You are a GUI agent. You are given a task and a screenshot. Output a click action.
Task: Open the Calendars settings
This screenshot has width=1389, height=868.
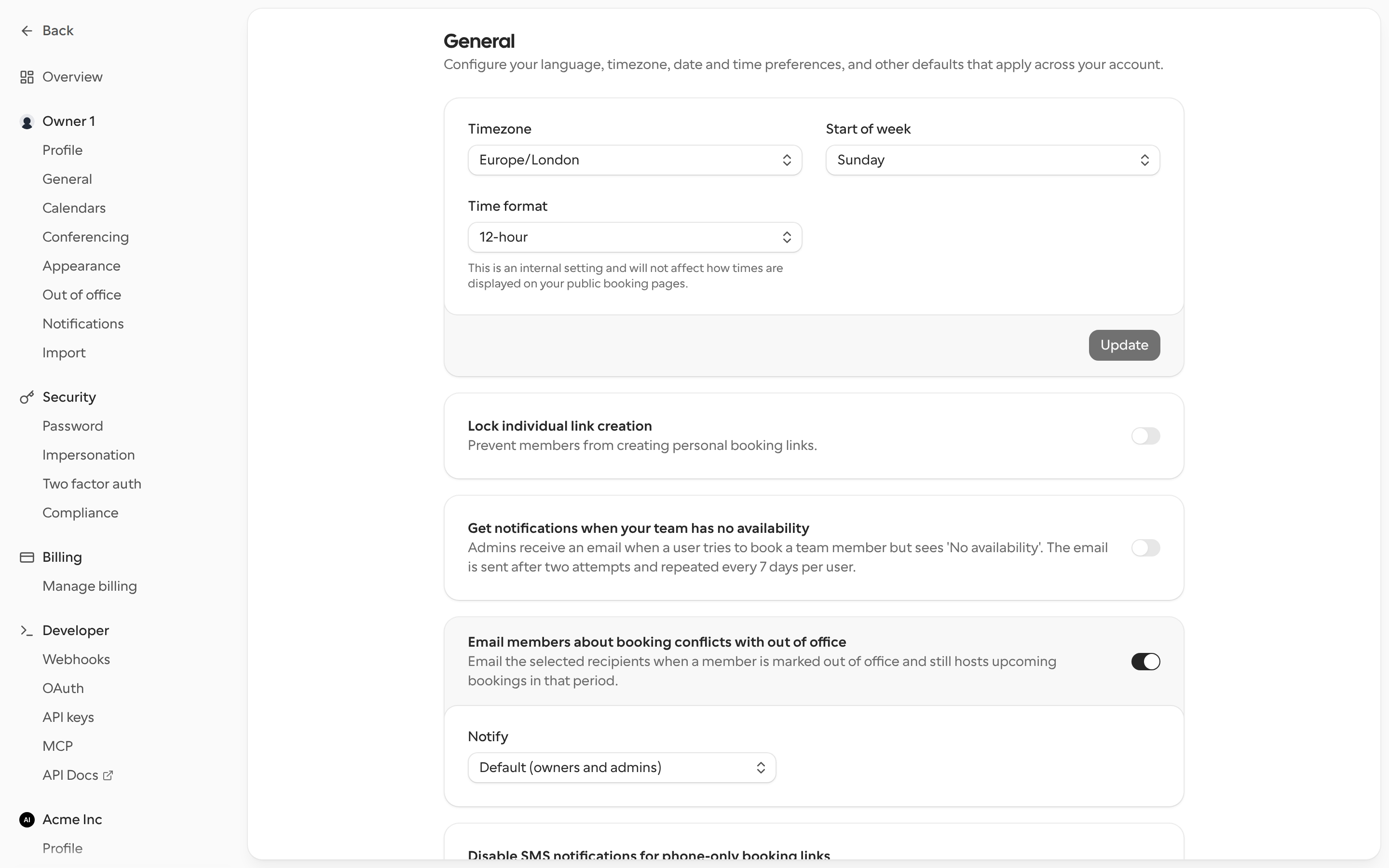pyautogui.click(x=74, y=208)
